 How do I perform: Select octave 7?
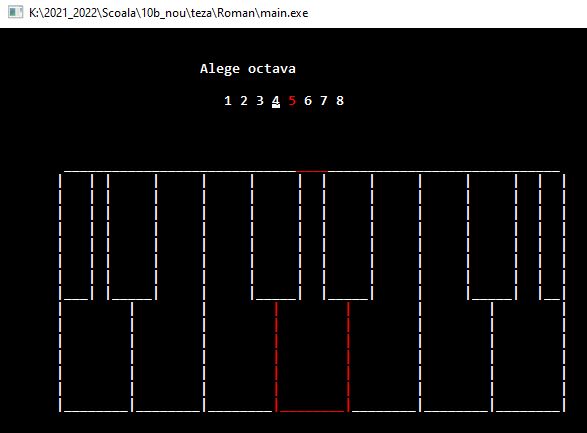(324, 101)
